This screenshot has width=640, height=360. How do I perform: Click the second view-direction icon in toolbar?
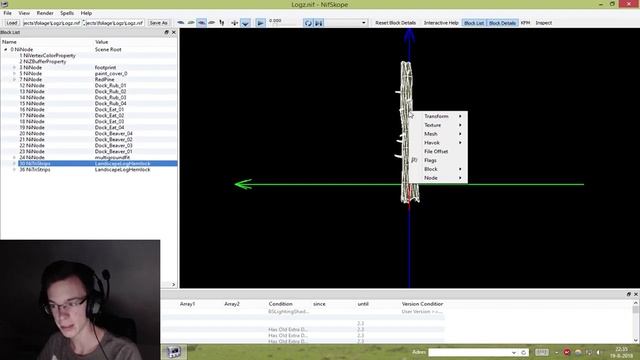click(191, 23)
